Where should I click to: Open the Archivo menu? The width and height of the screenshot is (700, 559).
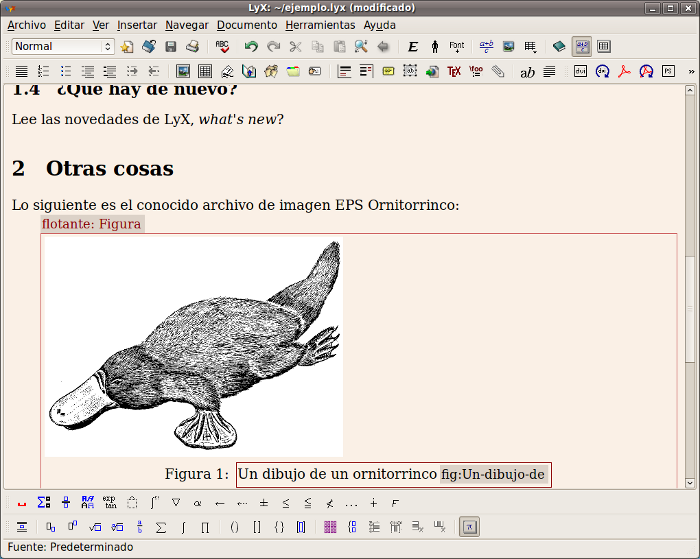click(26, 25)
